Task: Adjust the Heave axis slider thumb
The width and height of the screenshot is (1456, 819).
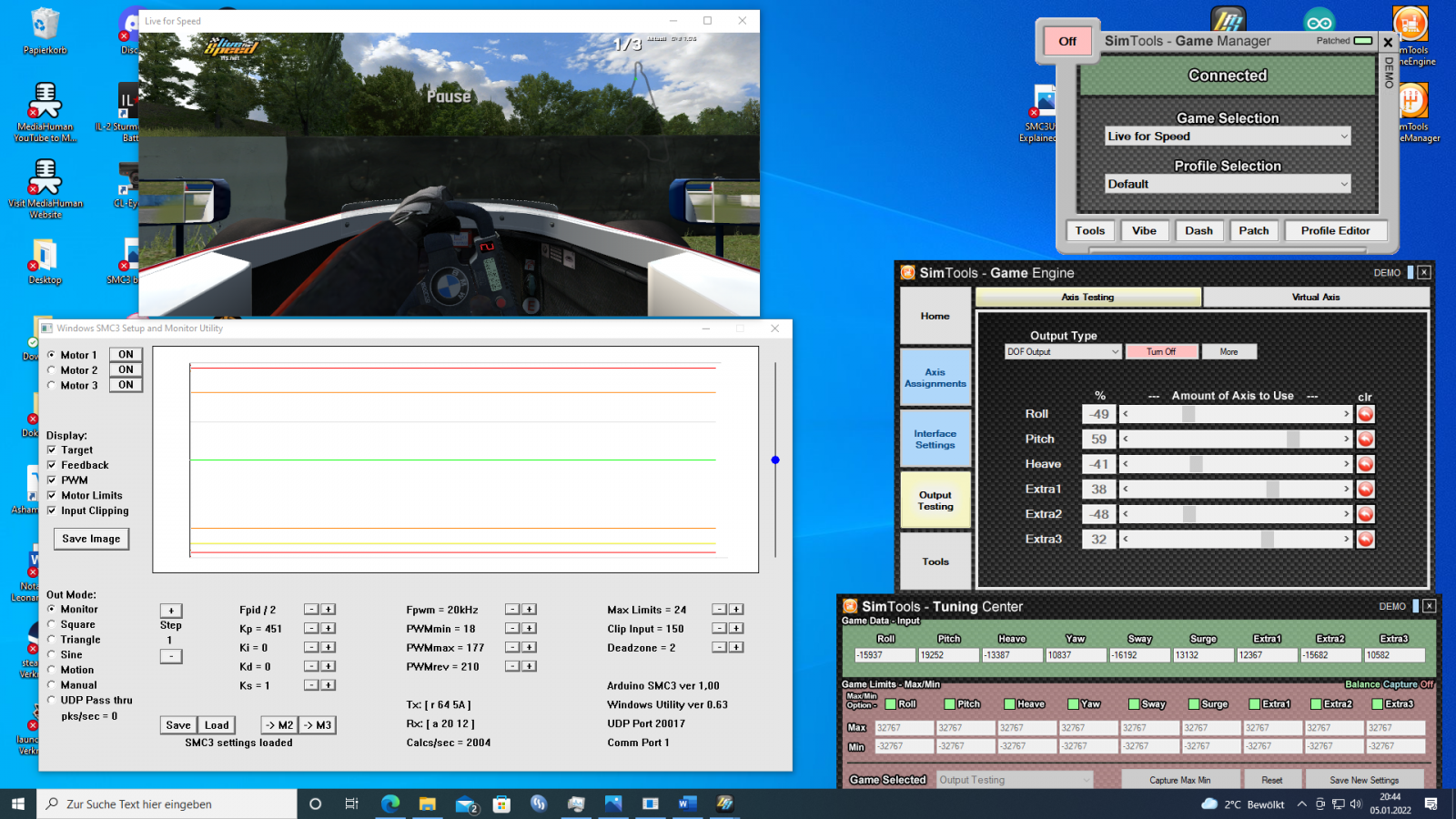Action: 1196,464
